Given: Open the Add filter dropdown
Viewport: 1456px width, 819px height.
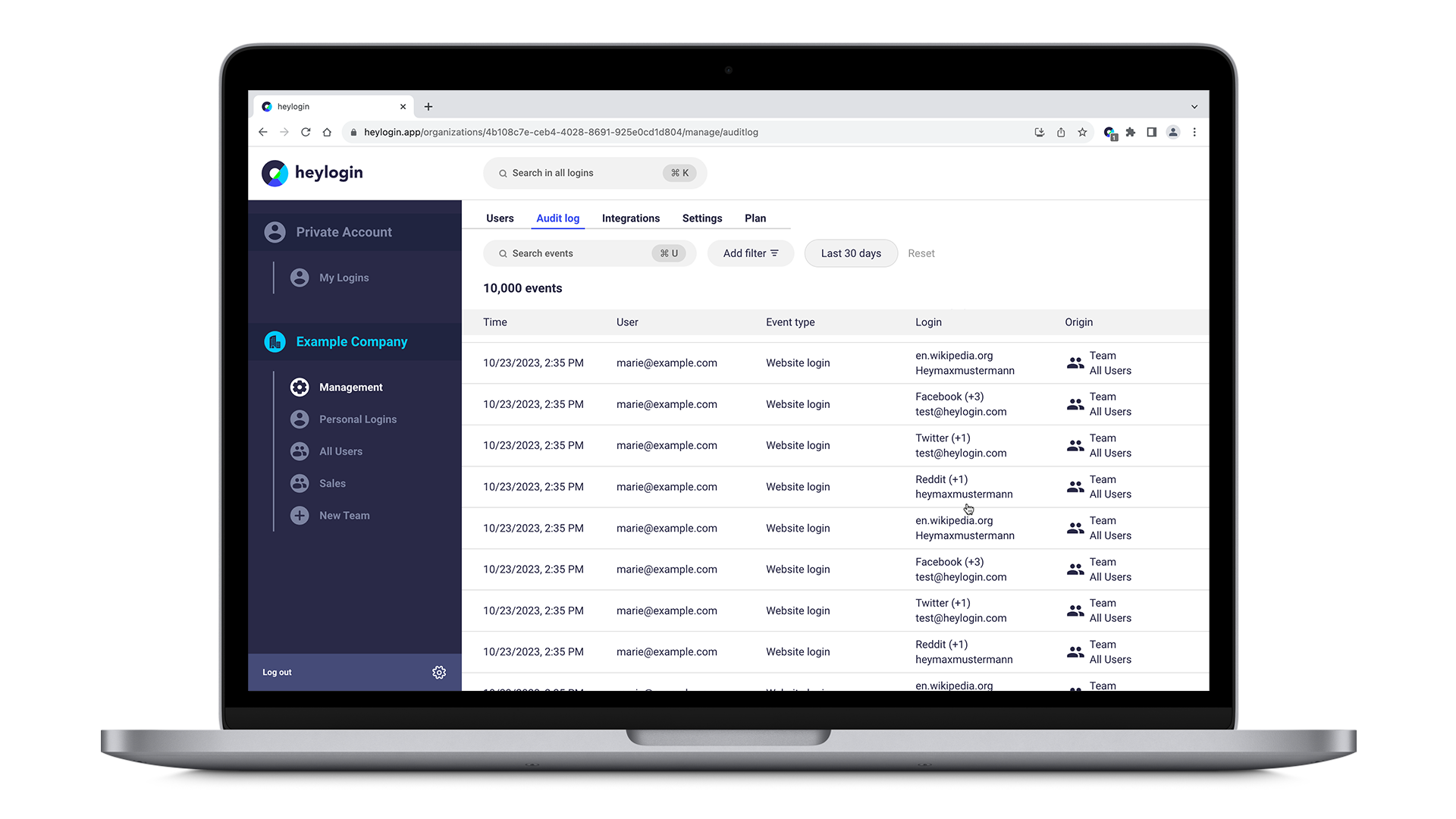Looking at the screenshot, I should click(751, 253).
